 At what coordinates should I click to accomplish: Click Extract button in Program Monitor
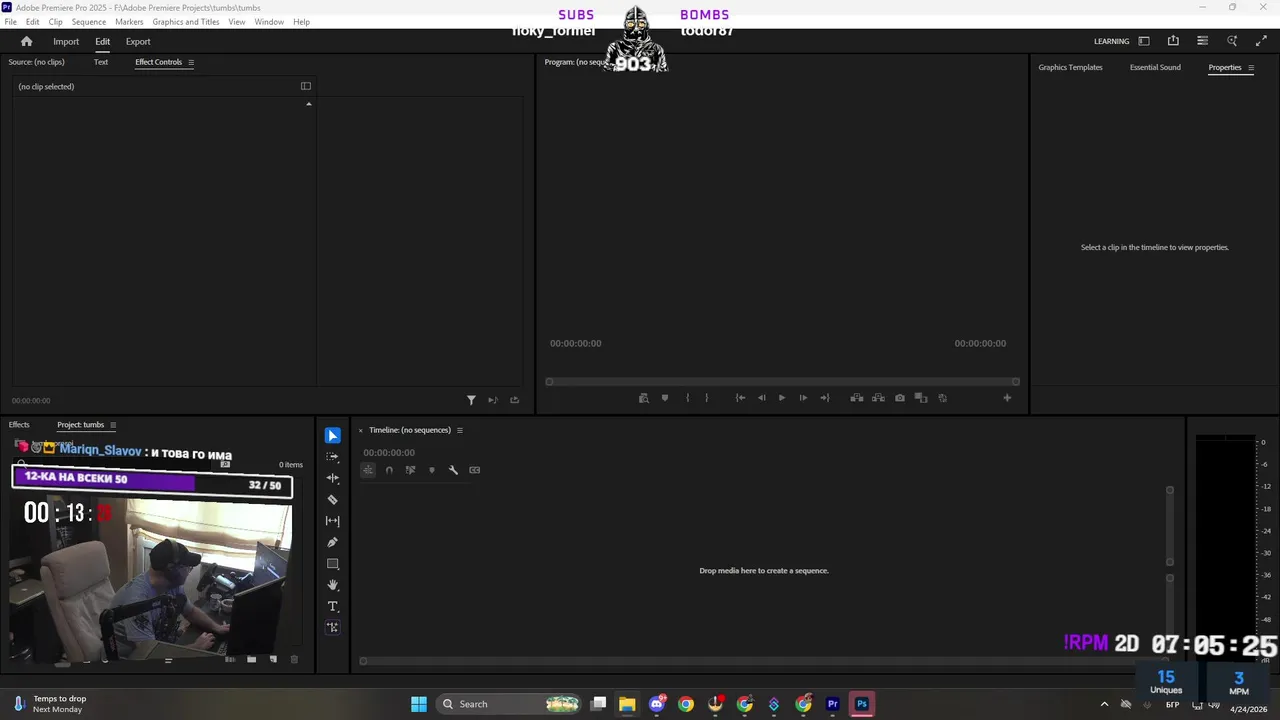point(878,398)
